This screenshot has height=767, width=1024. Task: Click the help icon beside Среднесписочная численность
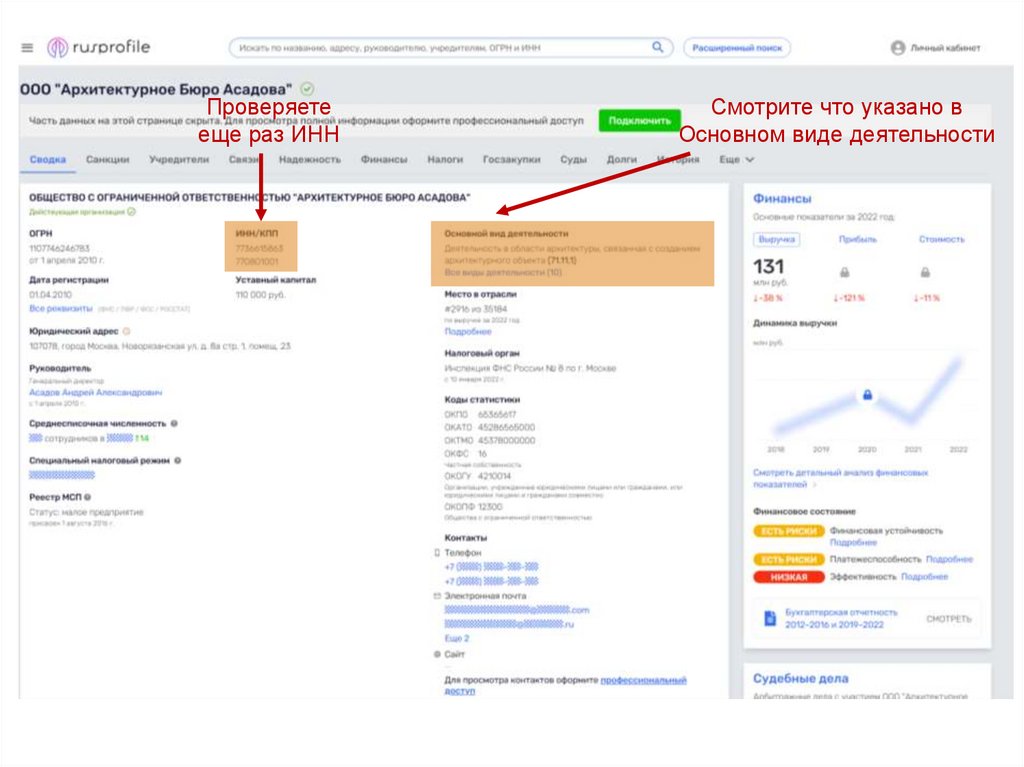tap(174, 423)
